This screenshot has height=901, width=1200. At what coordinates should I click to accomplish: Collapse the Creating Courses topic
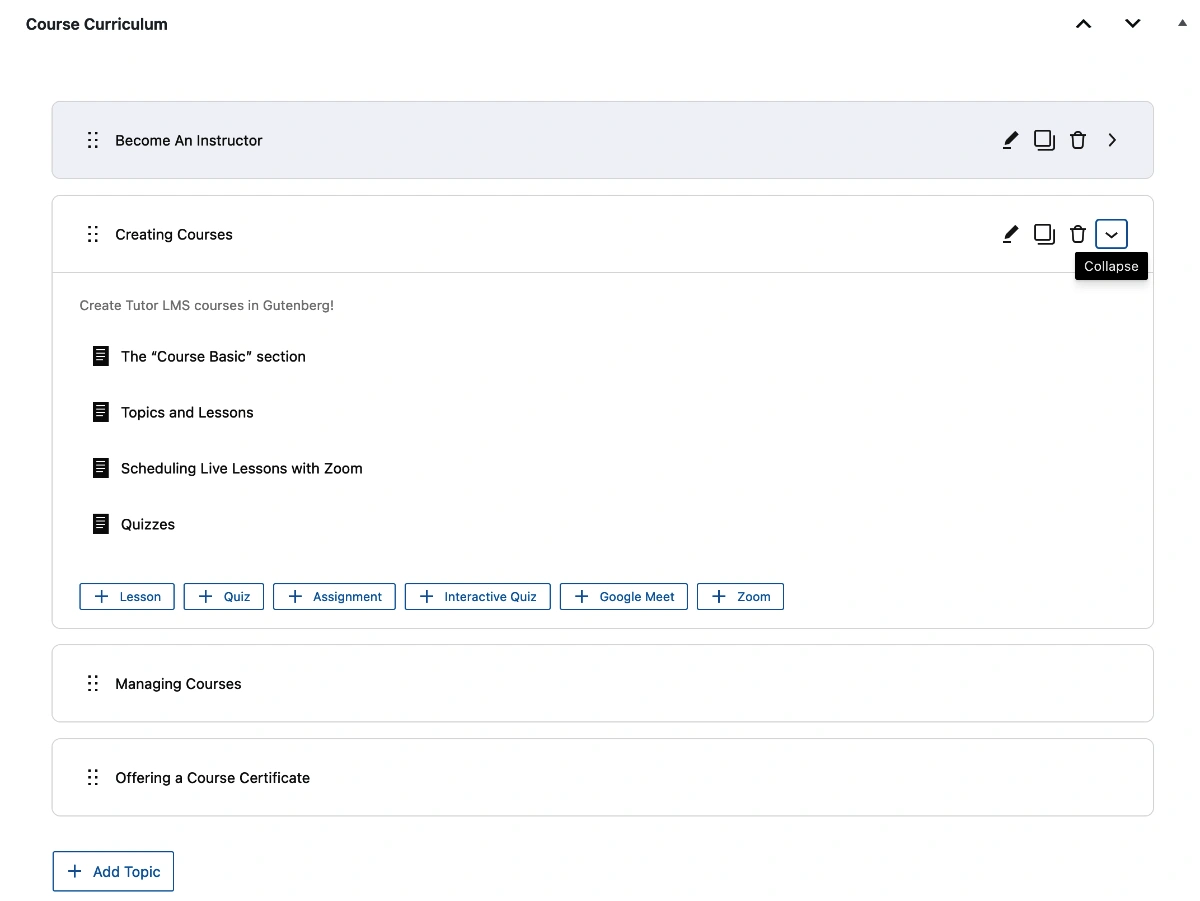[1112, 235]
